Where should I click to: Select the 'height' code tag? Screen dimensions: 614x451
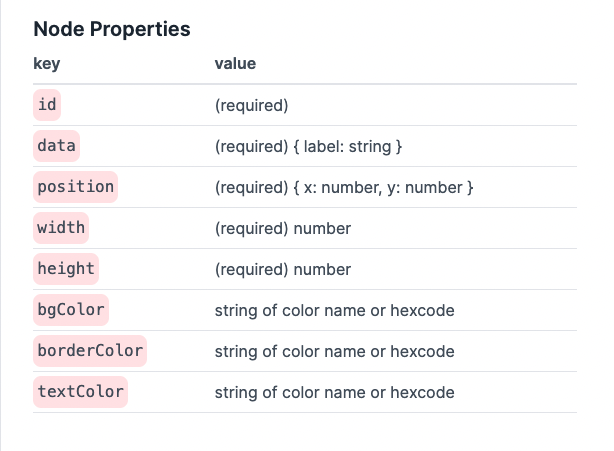pyautogui.click(x=66, y=269)
